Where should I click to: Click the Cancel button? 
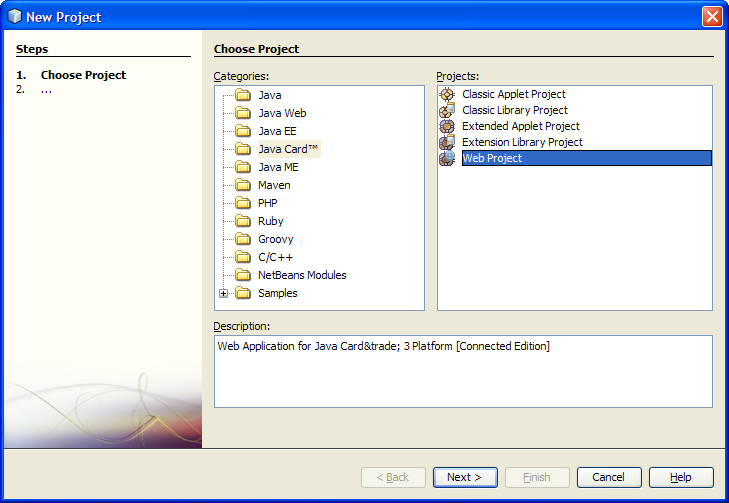[x=608, y=477]
